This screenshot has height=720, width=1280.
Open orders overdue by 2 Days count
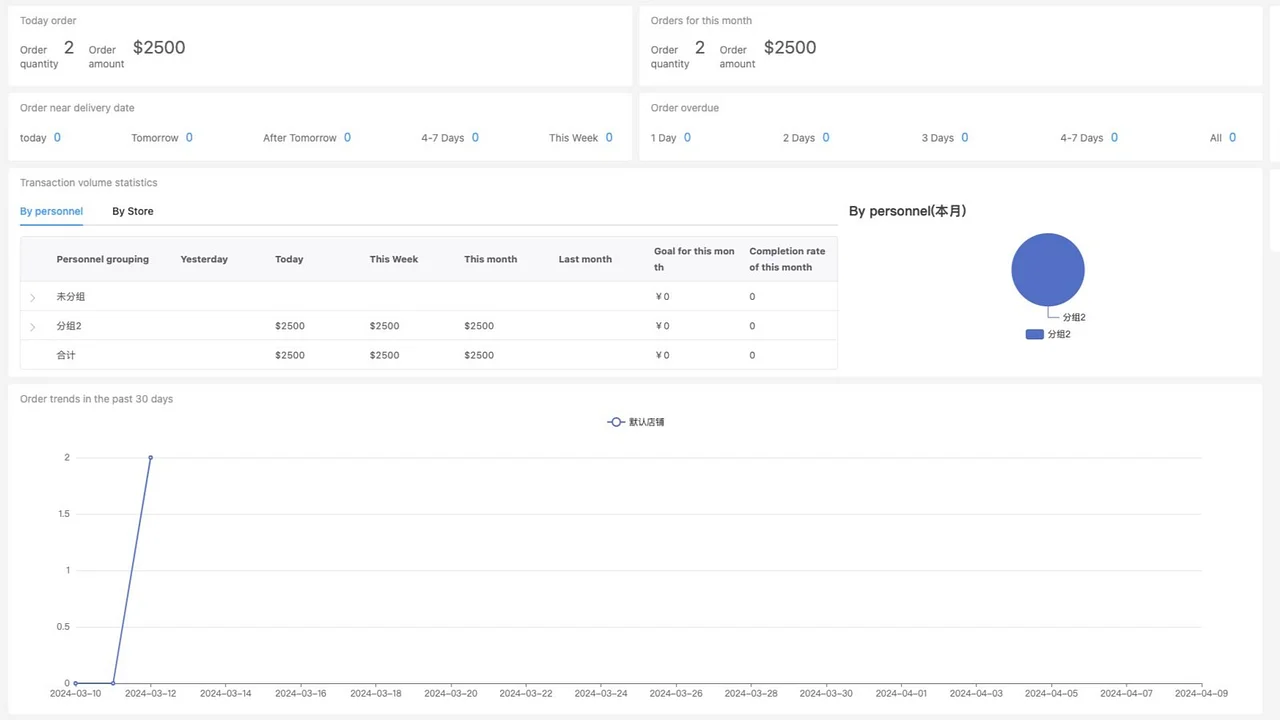click(826, 138)
